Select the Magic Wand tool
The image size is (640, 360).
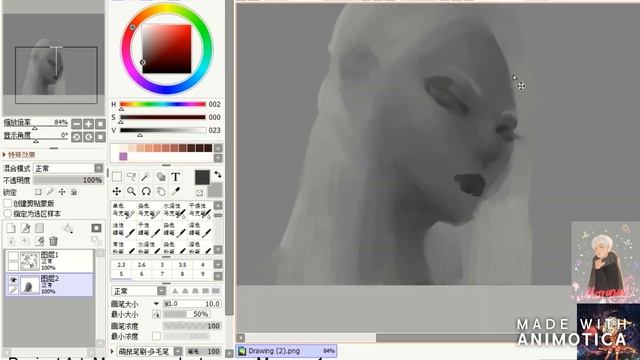coord(146,177)
